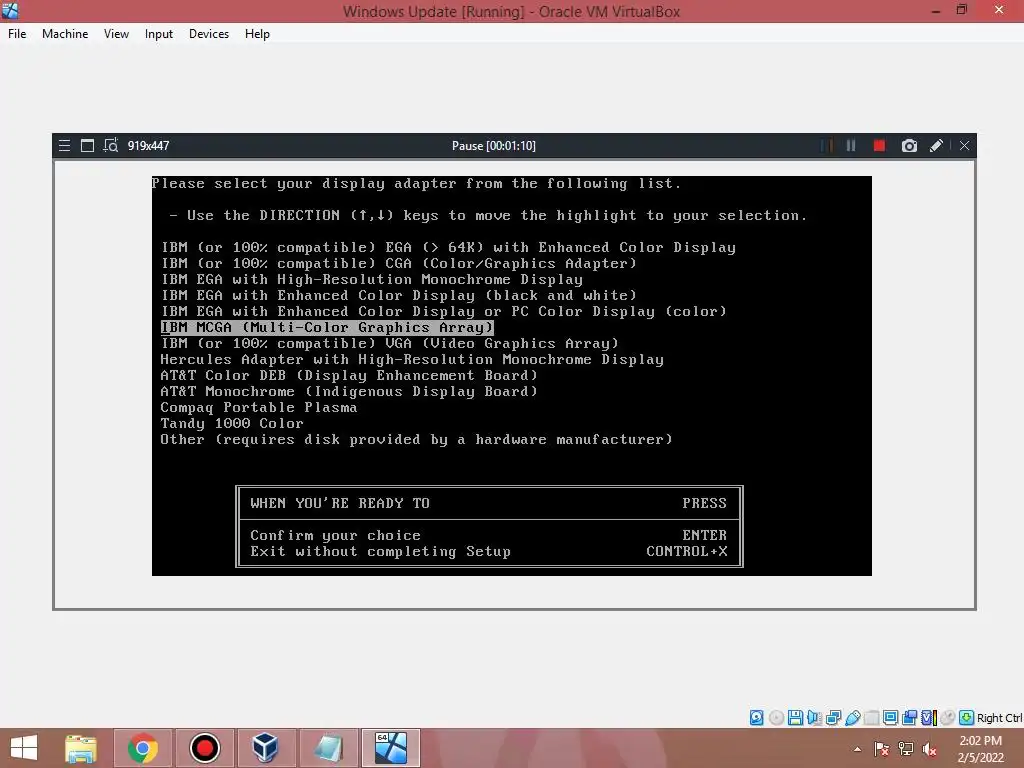Open the Input menu
Viewport: 1024px width, 768px height.
tap(159, 34)
